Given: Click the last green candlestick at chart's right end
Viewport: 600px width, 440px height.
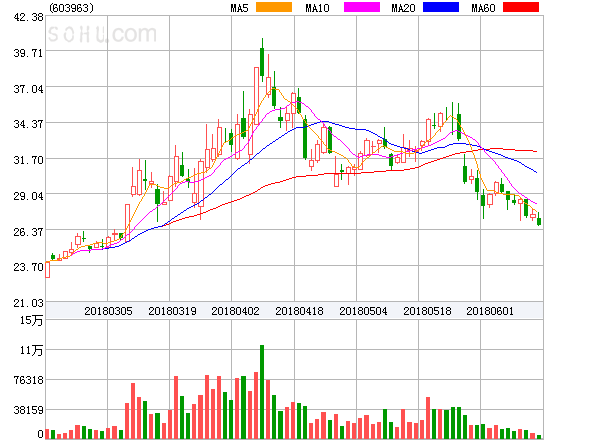Looking at the screenshot, I should coord(539,221).
